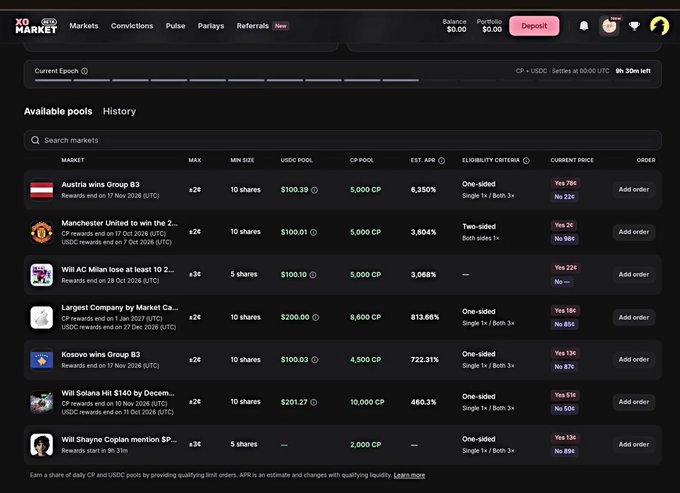Focus the Search markets field
This screenshot has width=680, height=493.
[343, 140]
